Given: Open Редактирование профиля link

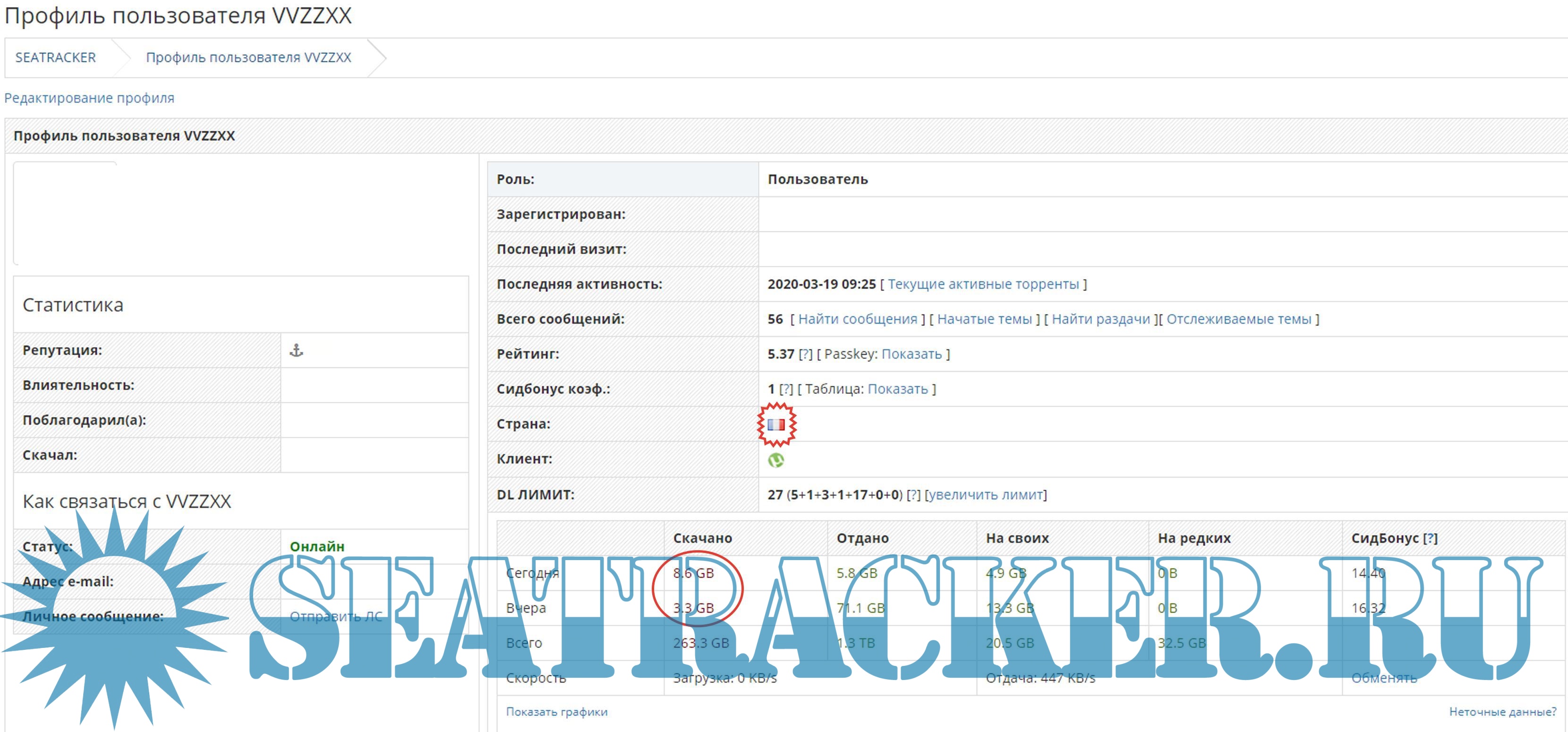Looking at the screenshot, I should point(89,98).
